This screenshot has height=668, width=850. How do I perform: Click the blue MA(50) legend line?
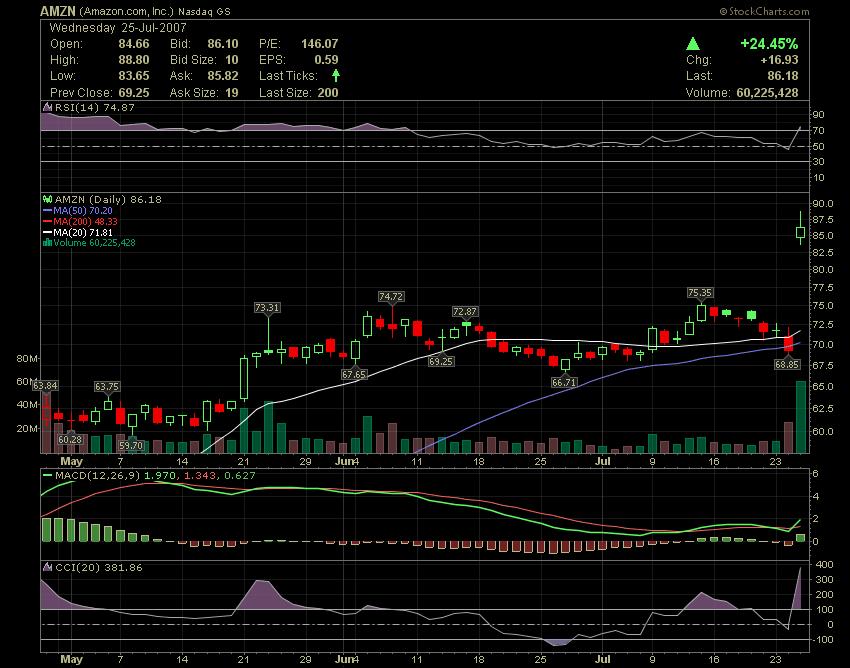(48, 210)
